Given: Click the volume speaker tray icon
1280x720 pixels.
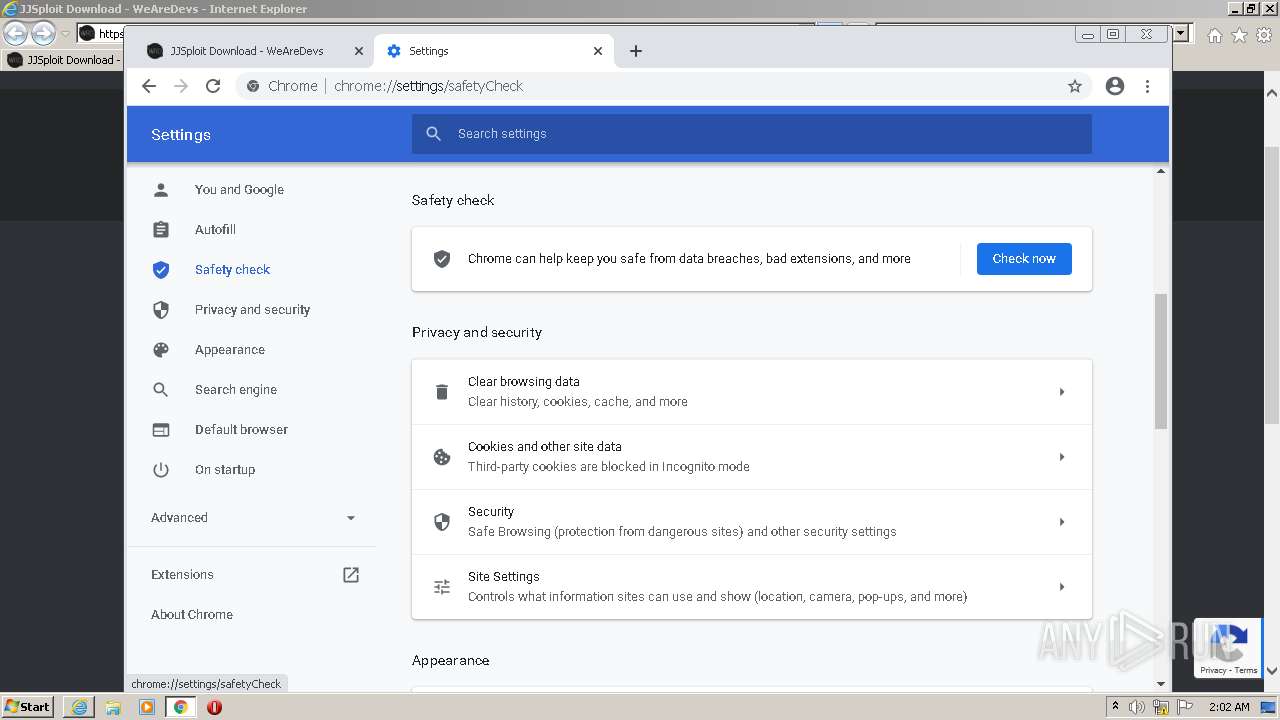Looking at the screenshot, I should pos(1137,707).
